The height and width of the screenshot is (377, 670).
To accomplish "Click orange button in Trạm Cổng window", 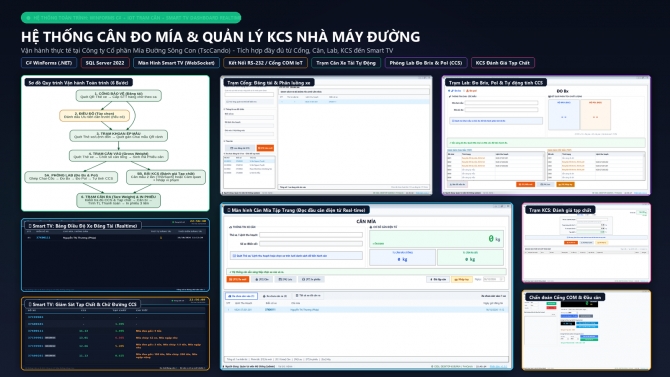I will tap(265, 148).
